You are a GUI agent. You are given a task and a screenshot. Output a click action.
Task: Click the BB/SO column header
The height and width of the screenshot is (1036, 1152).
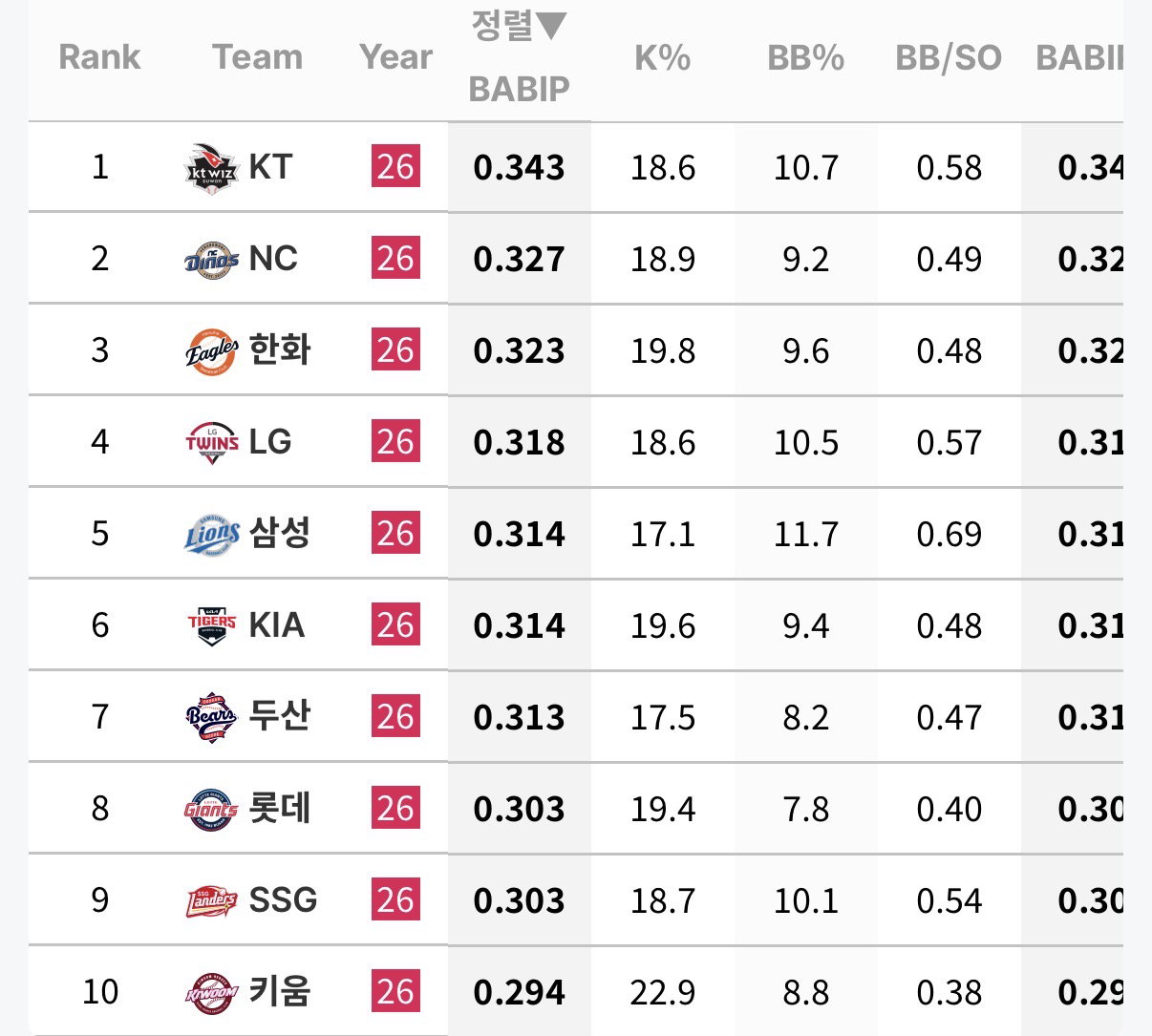(949, 58)
